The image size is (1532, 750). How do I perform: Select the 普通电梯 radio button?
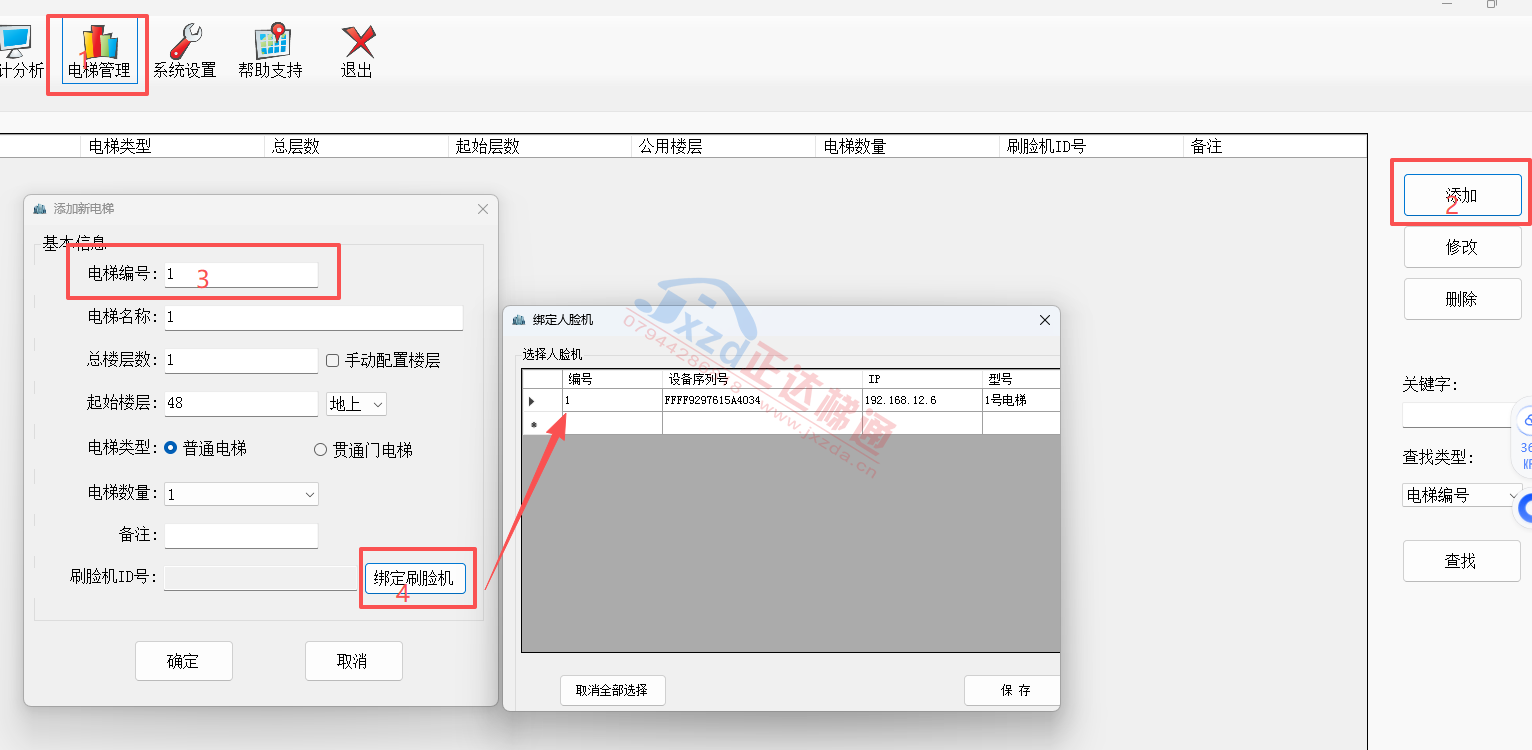pyautogui.click(x=171, y=449)
